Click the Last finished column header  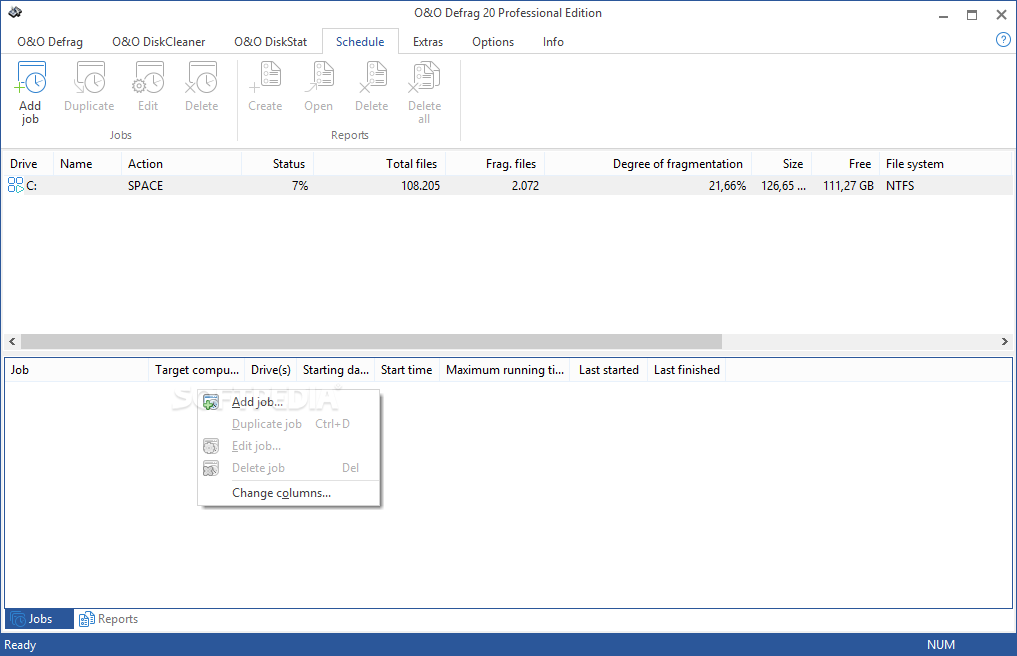pyautogui.click(x=686, y=370)
